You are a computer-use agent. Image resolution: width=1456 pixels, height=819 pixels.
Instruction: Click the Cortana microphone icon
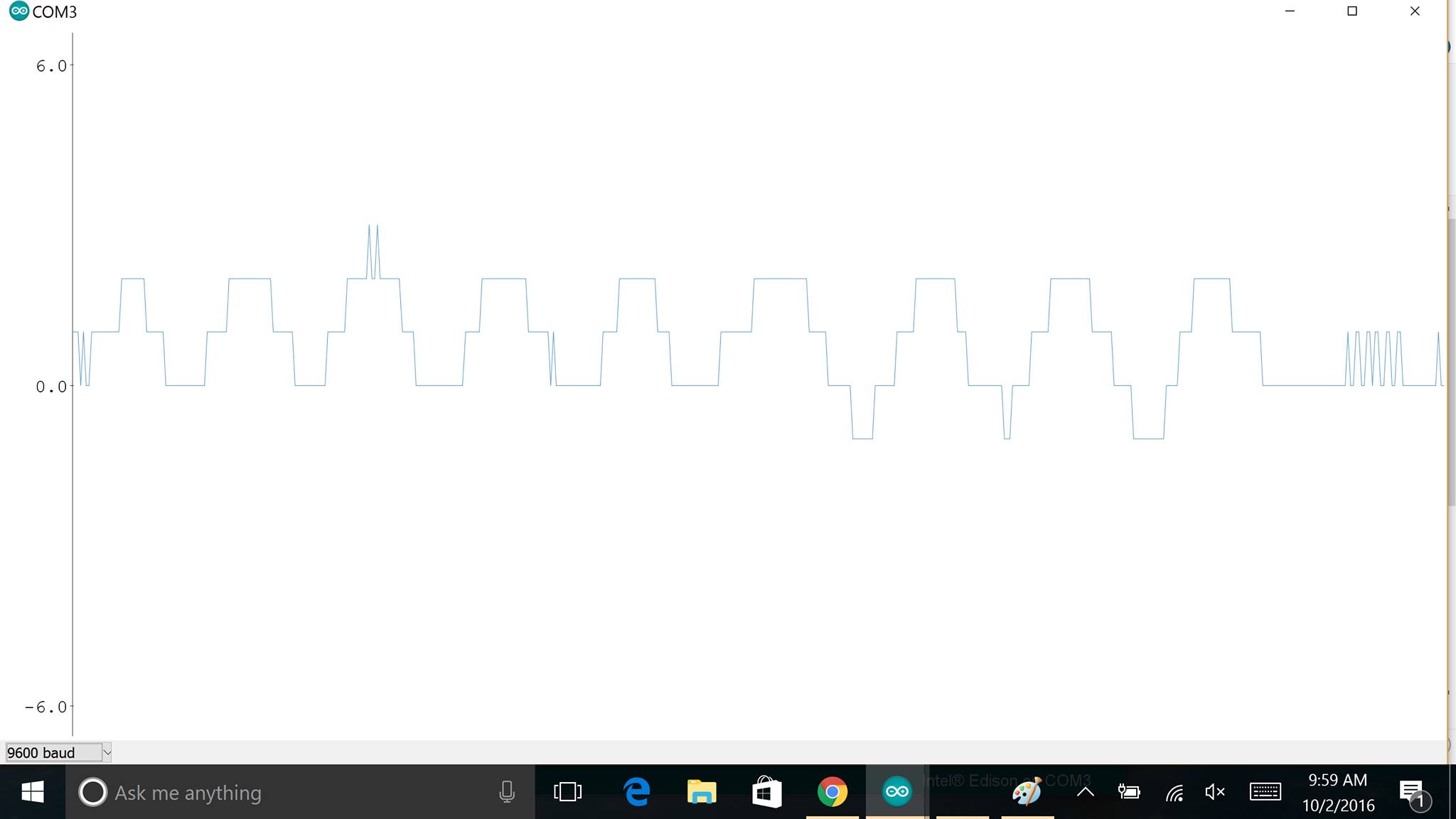[506, 792]
